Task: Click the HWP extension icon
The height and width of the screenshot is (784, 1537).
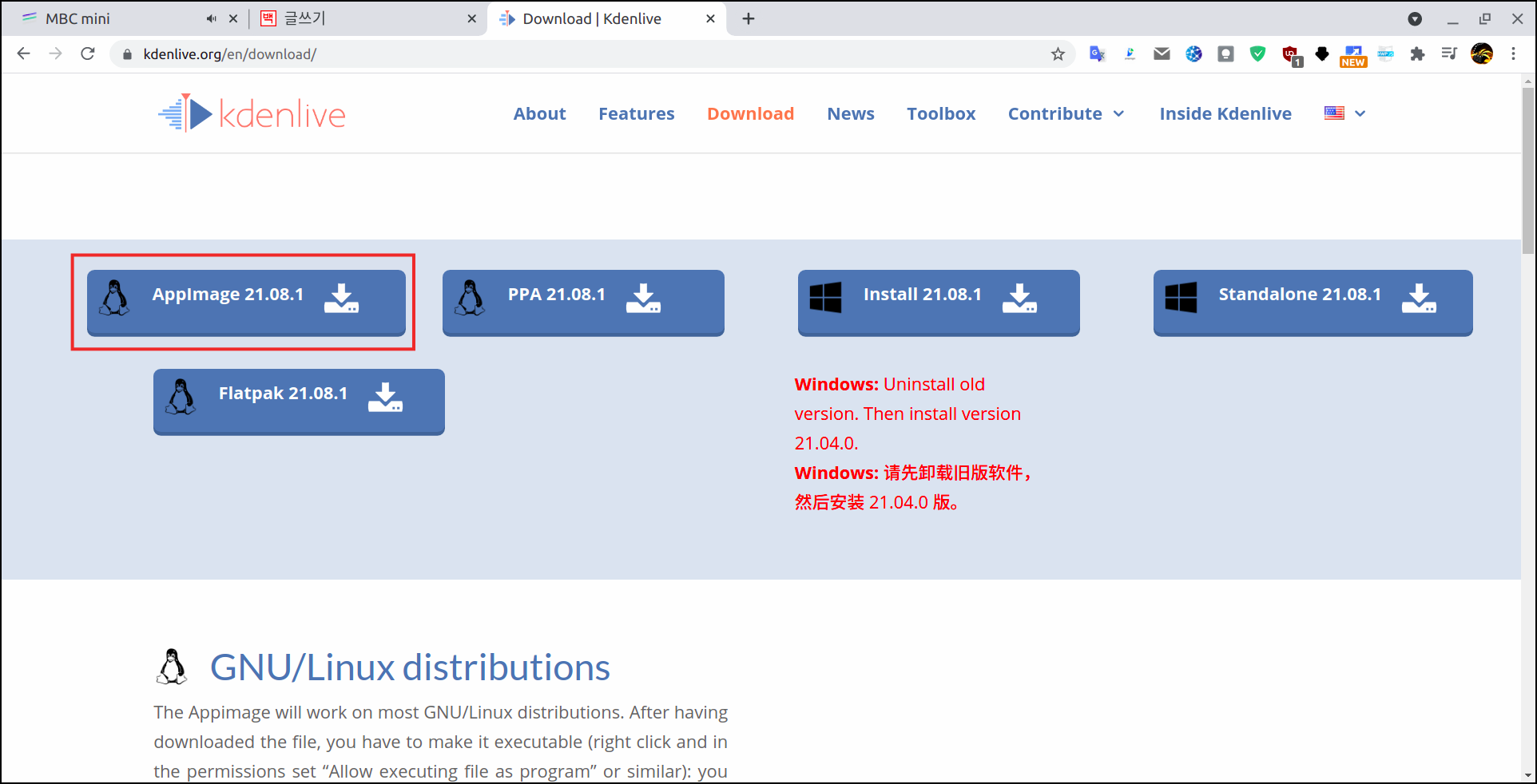Action: coord(1385,53)
